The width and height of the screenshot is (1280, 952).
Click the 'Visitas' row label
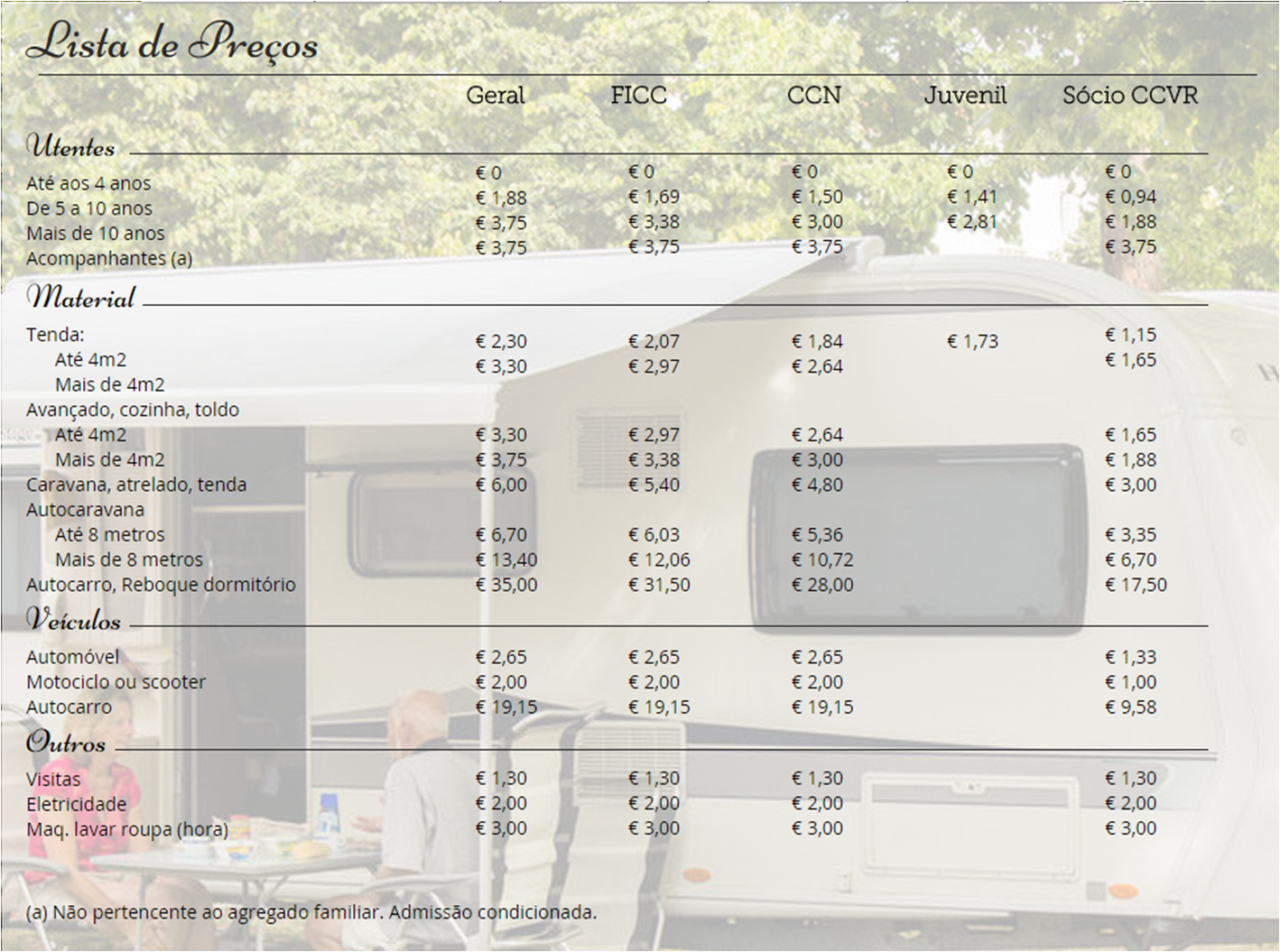point(53,779)
